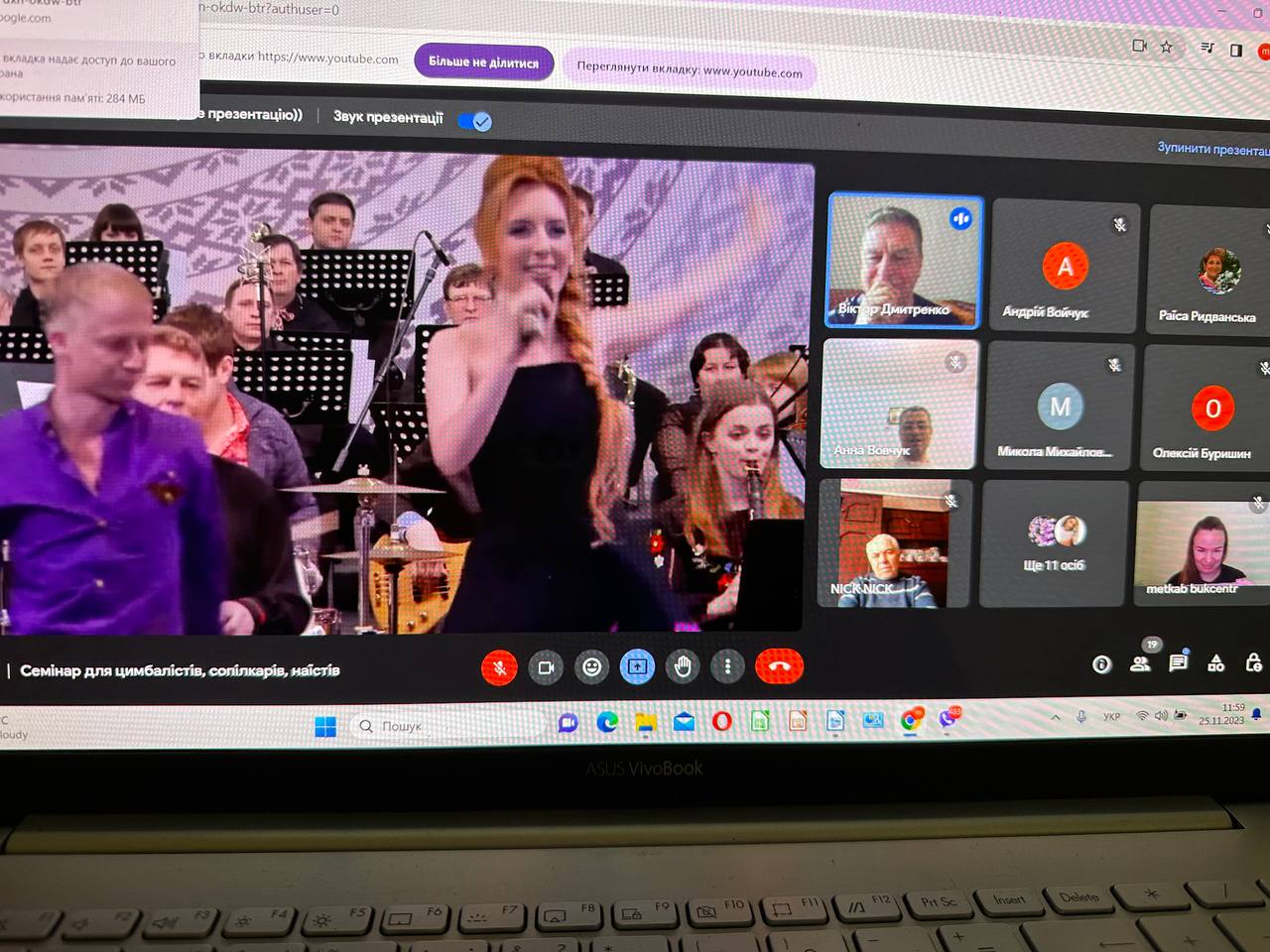Click Зупинити презентацію link
This screenshot has height=952, width=1270.
tap(1212, 149)
